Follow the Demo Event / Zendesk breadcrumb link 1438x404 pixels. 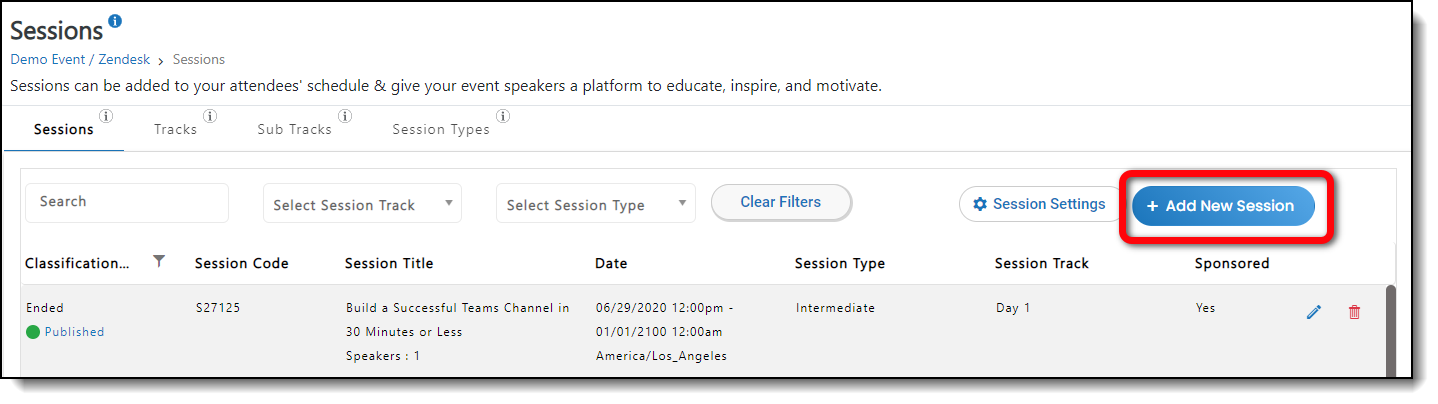(x=80, y=59)
